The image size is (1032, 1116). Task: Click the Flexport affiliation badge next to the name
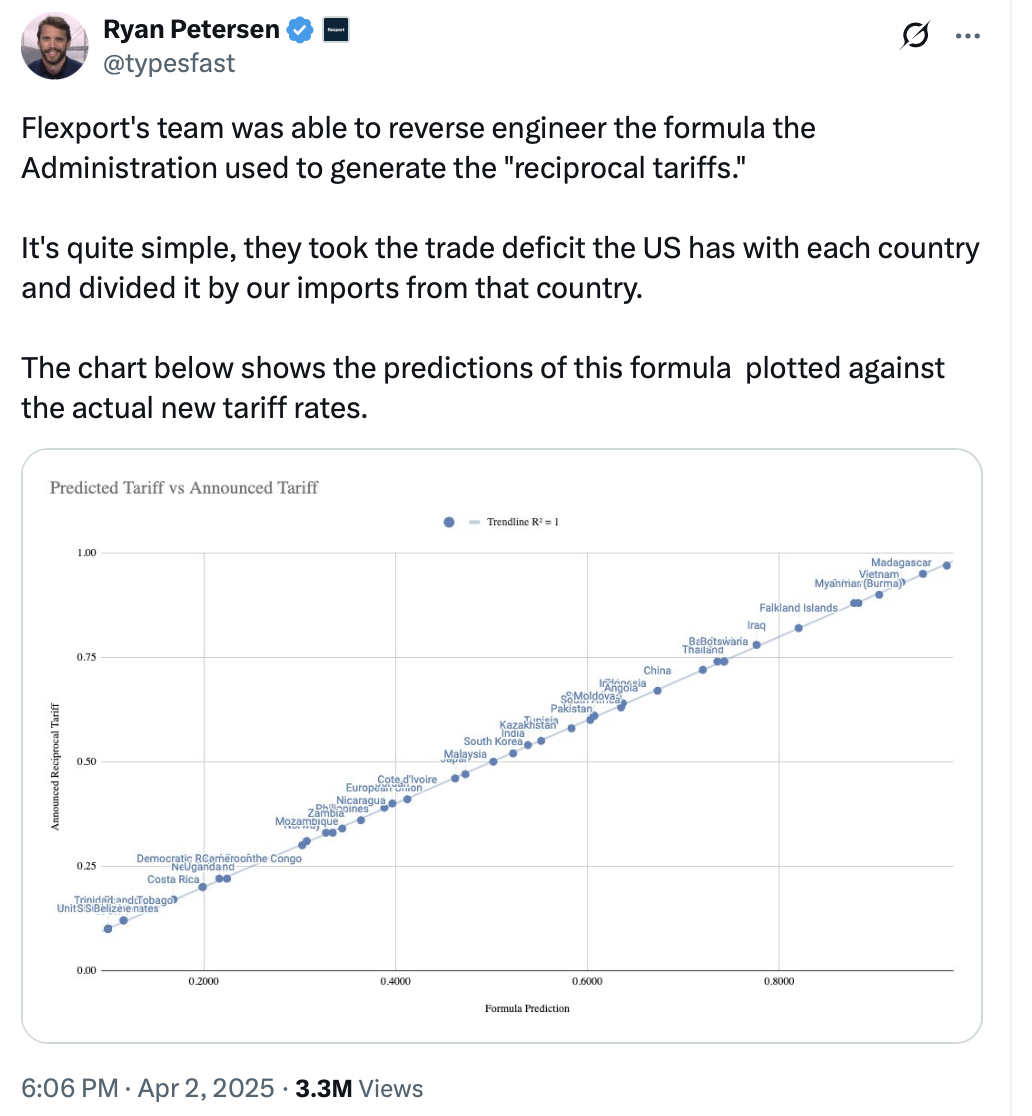point(334,31)
